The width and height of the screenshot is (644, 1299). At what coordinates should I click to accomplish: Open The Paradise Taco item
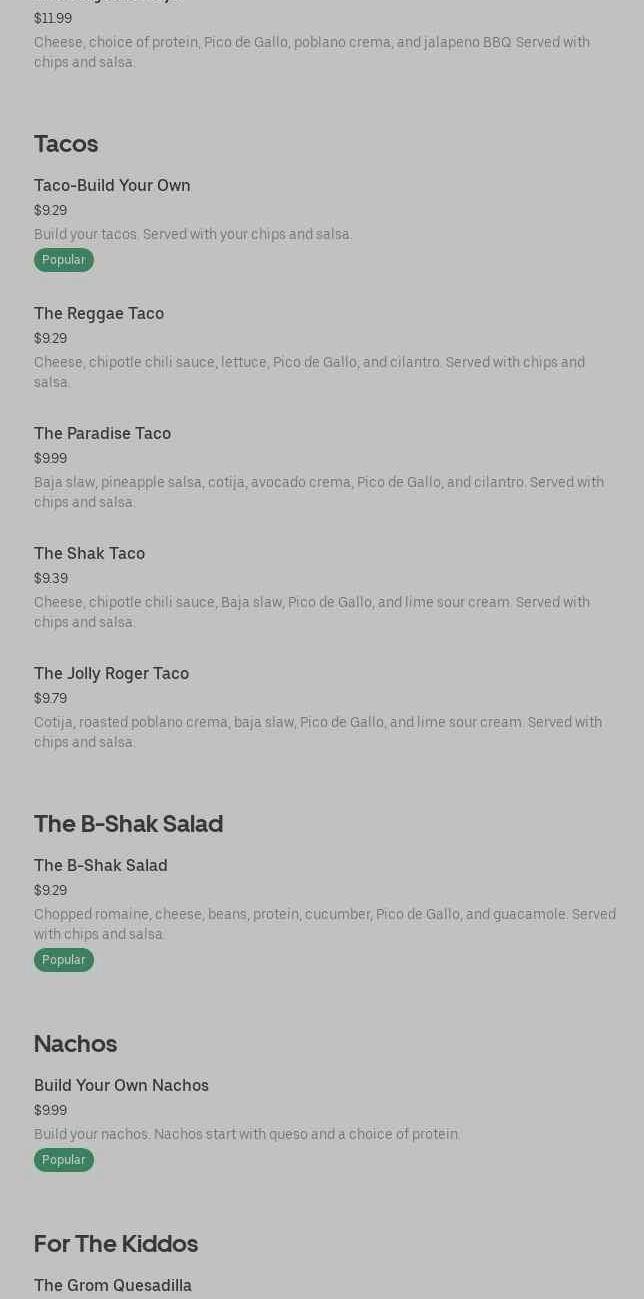tap(102, 434)
